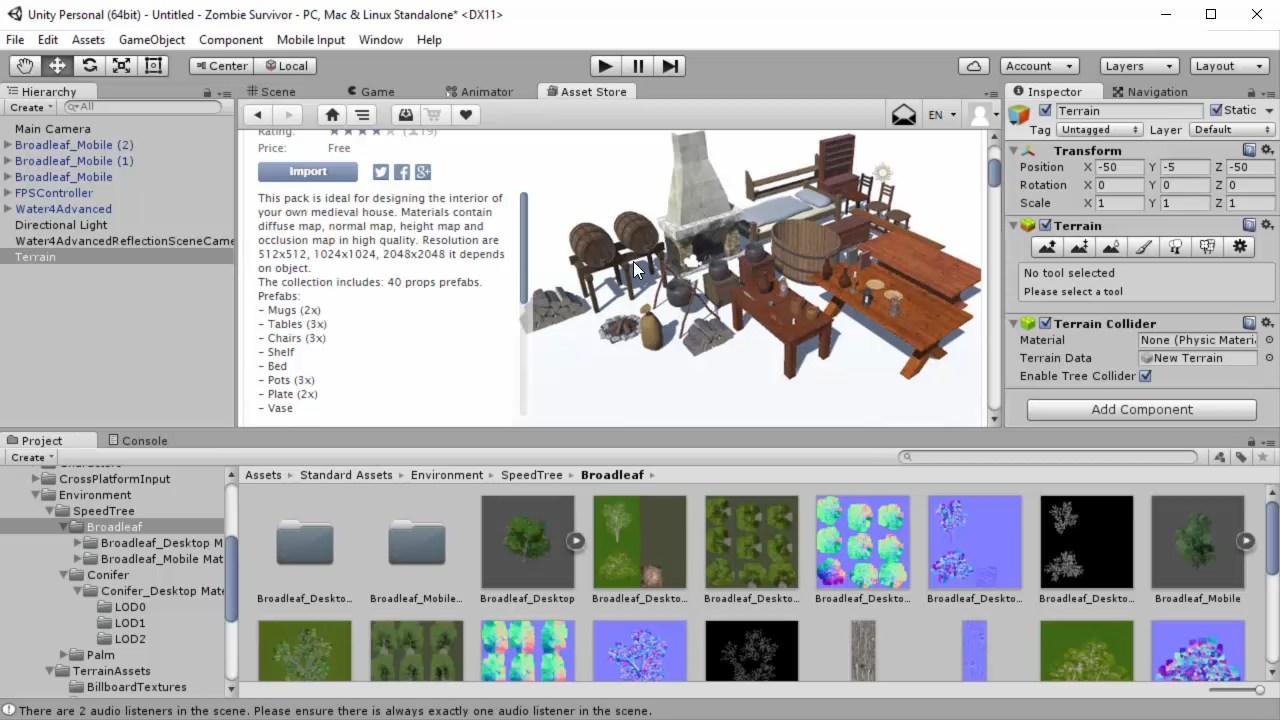Select Paint Texture terrain tool
This screenshot has width=1280, height=720.
click(x=1144, y=247)
